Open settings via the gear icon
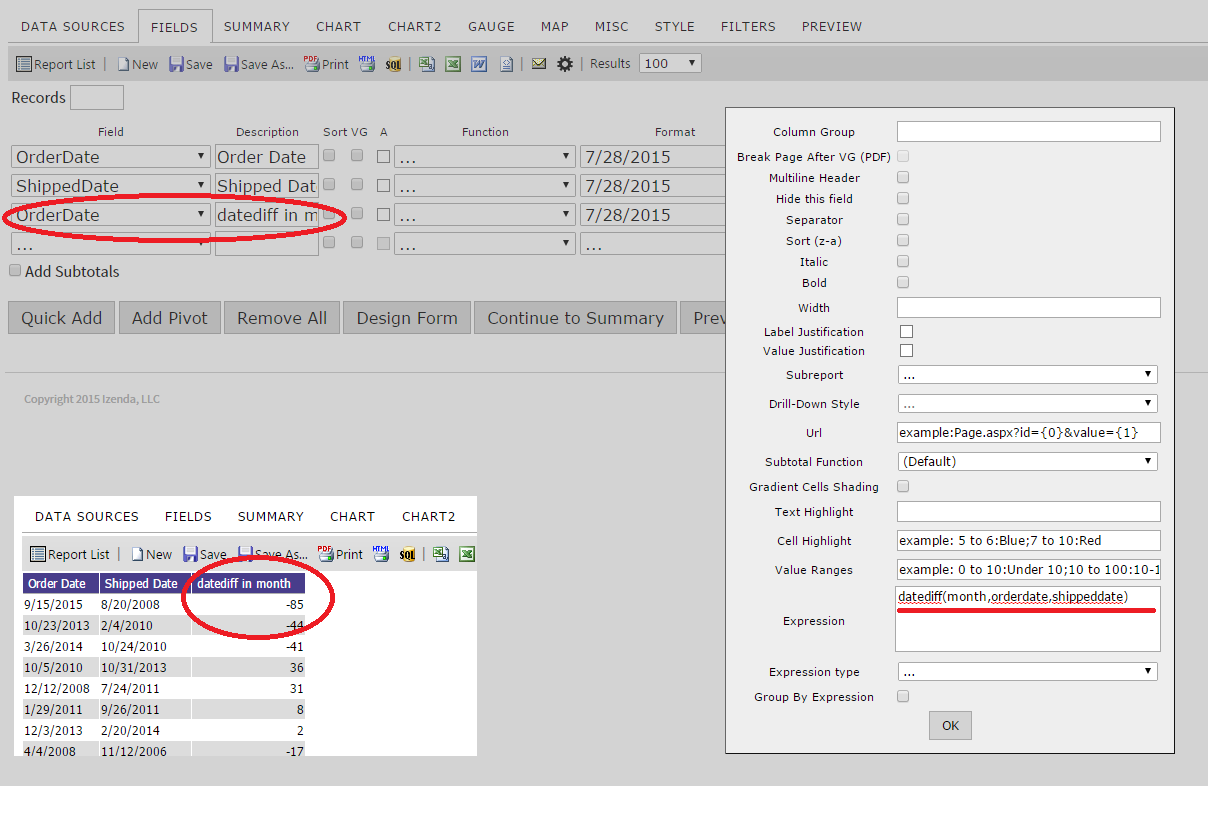Screen dimensions: 1208x838 point(565,64)
